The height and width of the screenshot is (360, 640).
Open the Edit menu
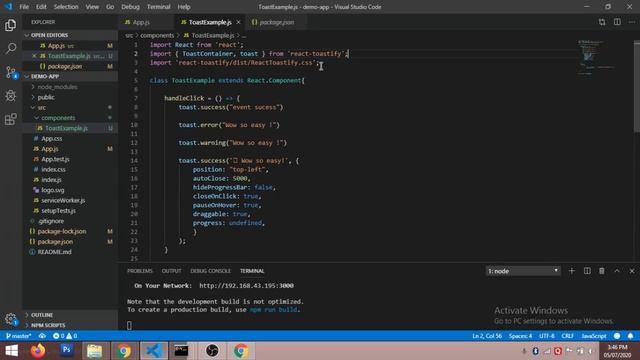[x=41, y=7]
